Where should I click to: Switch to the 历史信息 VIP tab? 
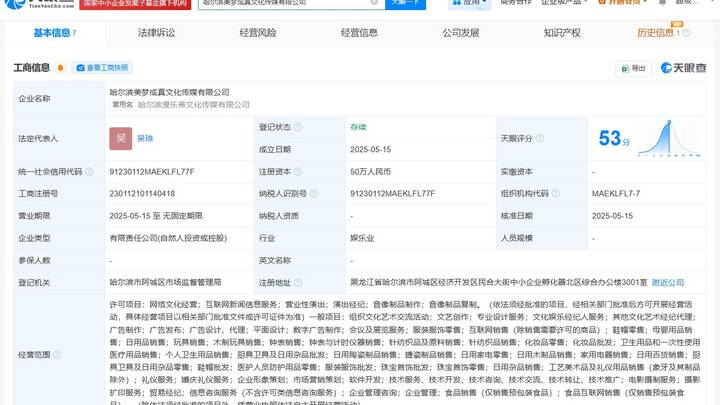655,33
